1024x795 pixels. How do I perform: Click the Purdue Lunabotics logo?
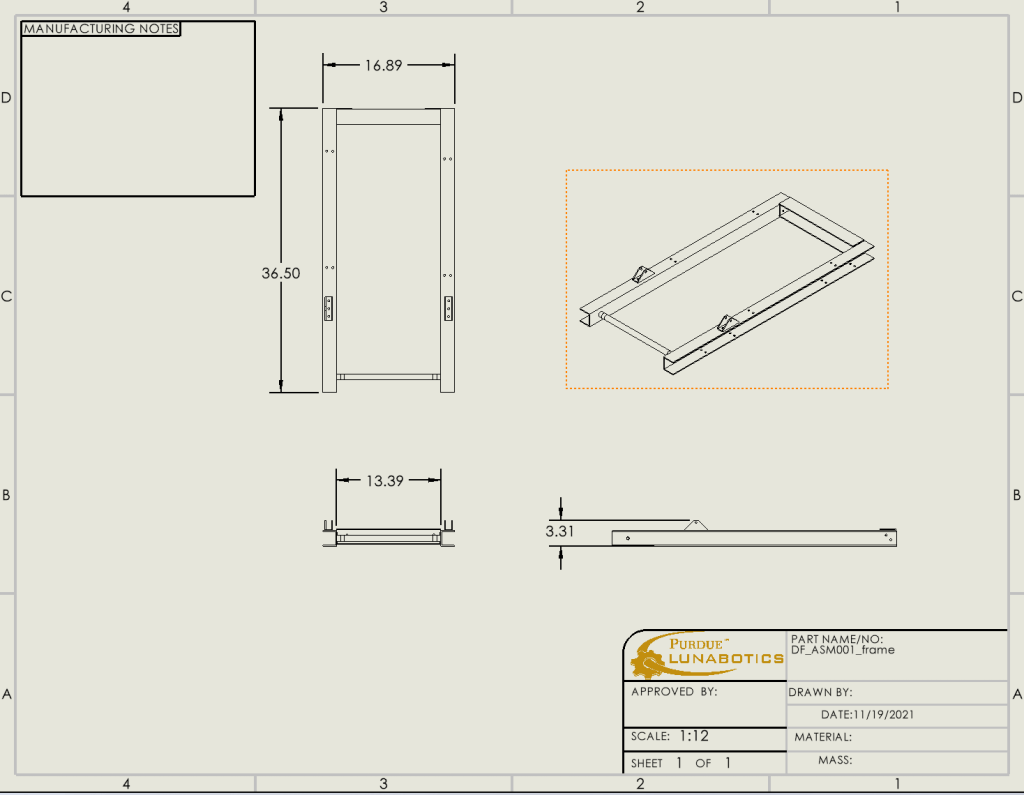tap(706, 654)
